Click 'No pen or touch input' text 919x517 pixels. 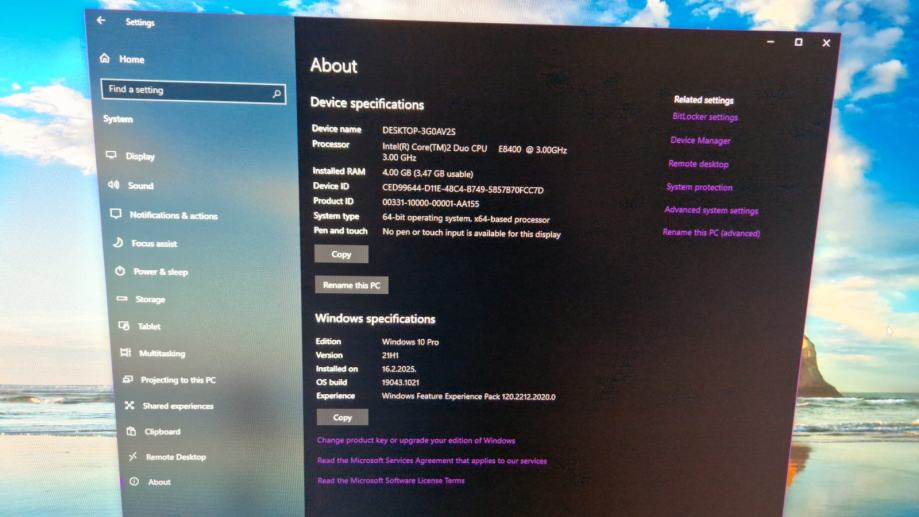[x=471, y=233]
